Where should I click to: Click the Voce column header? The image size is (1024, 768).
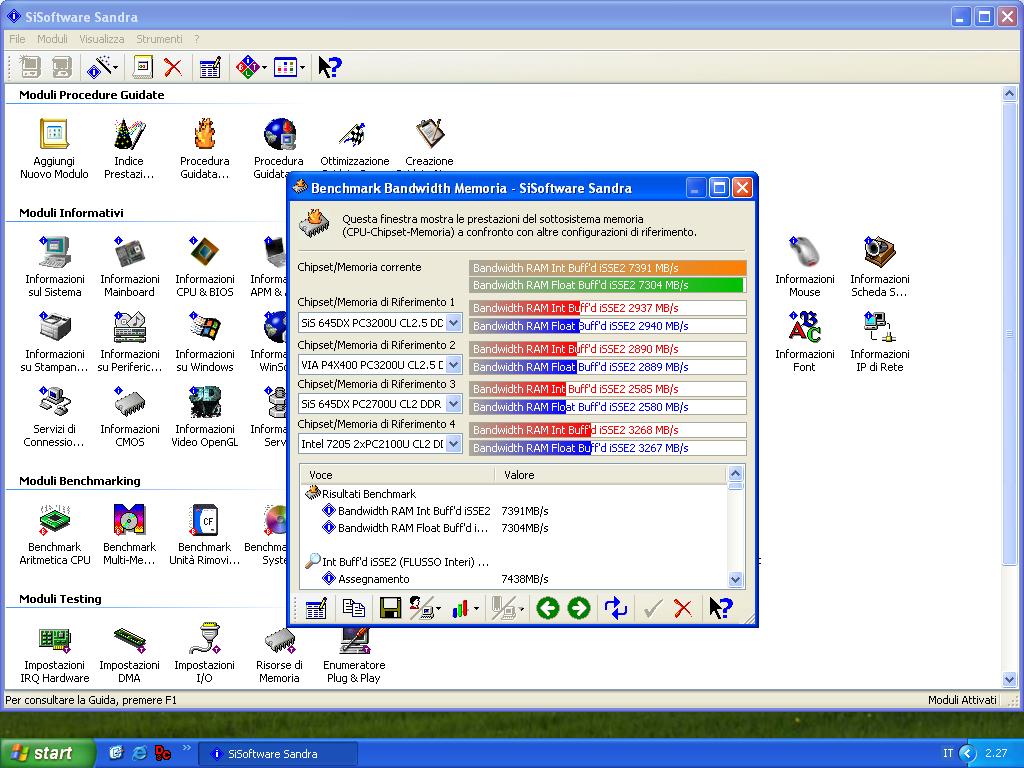tap(400, 475)
